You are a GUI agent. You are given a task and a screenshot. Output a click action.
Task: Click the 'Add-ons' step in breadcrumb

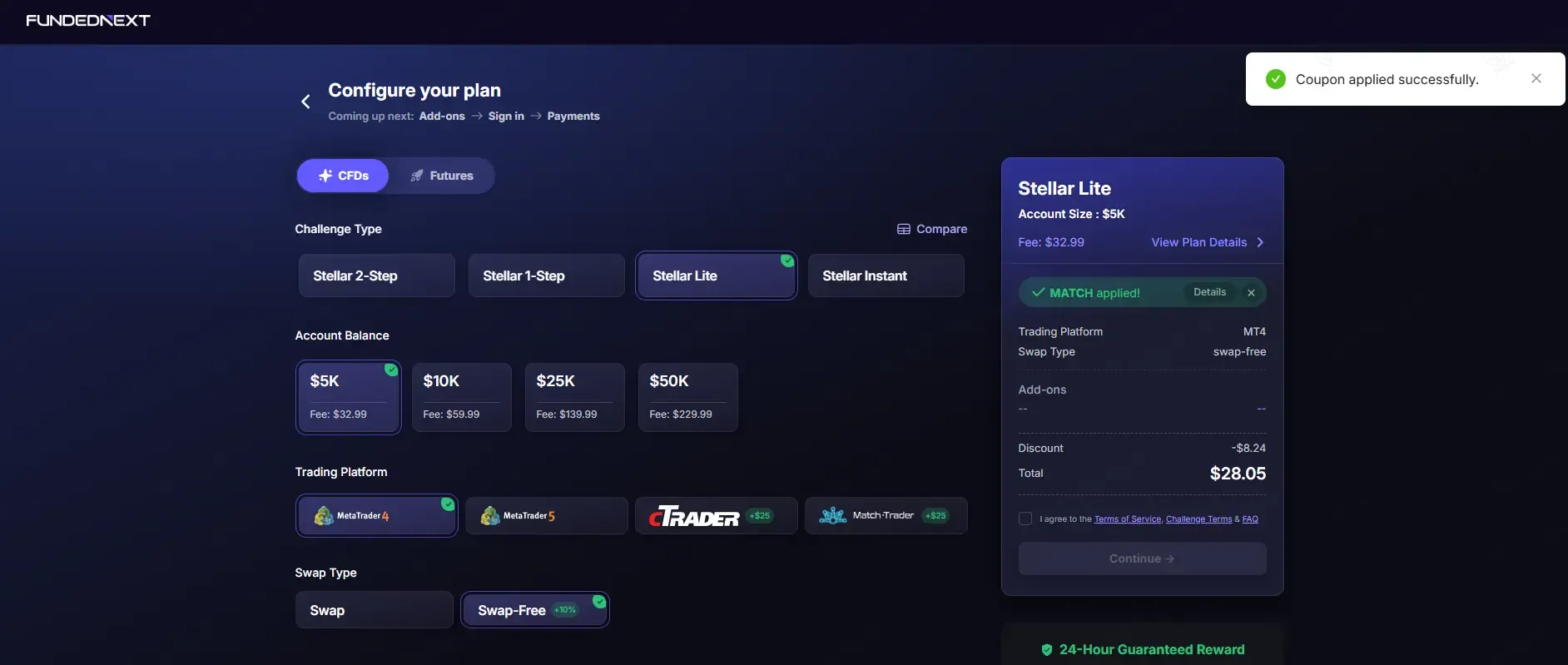point(442,116)
